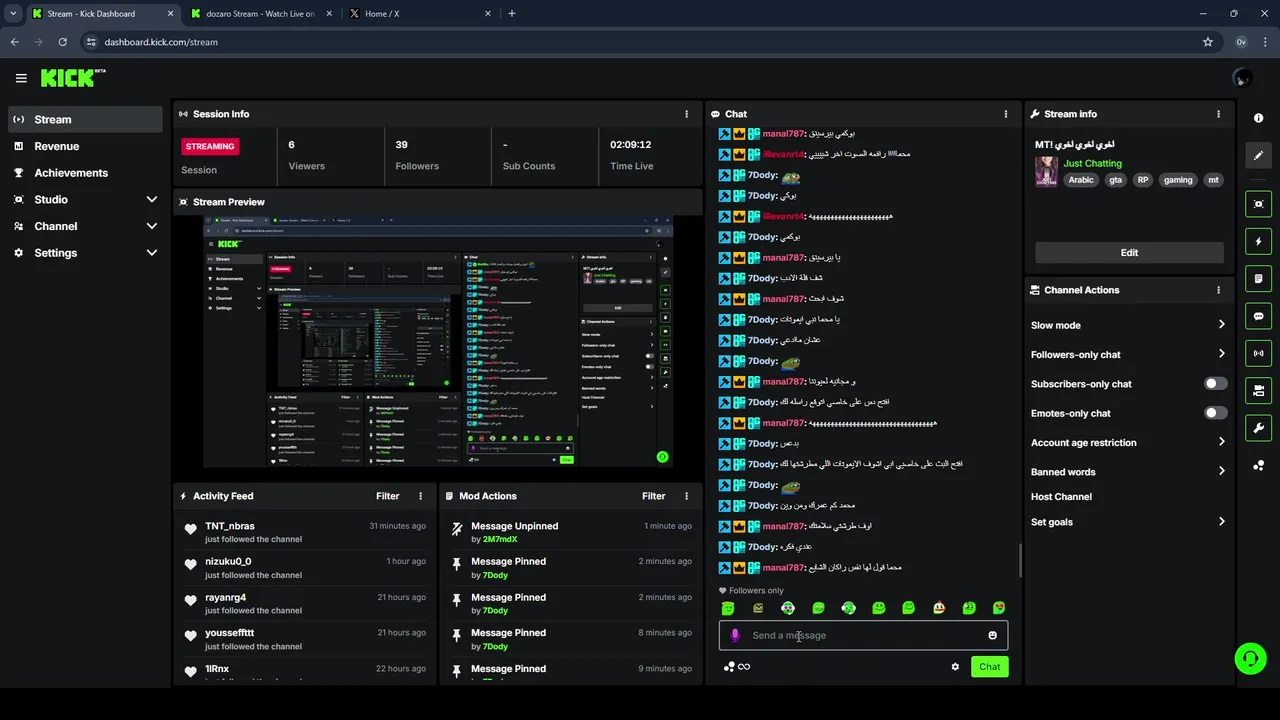Click the gaming stream tag
1280x720 pixels.
[1178, 180]
